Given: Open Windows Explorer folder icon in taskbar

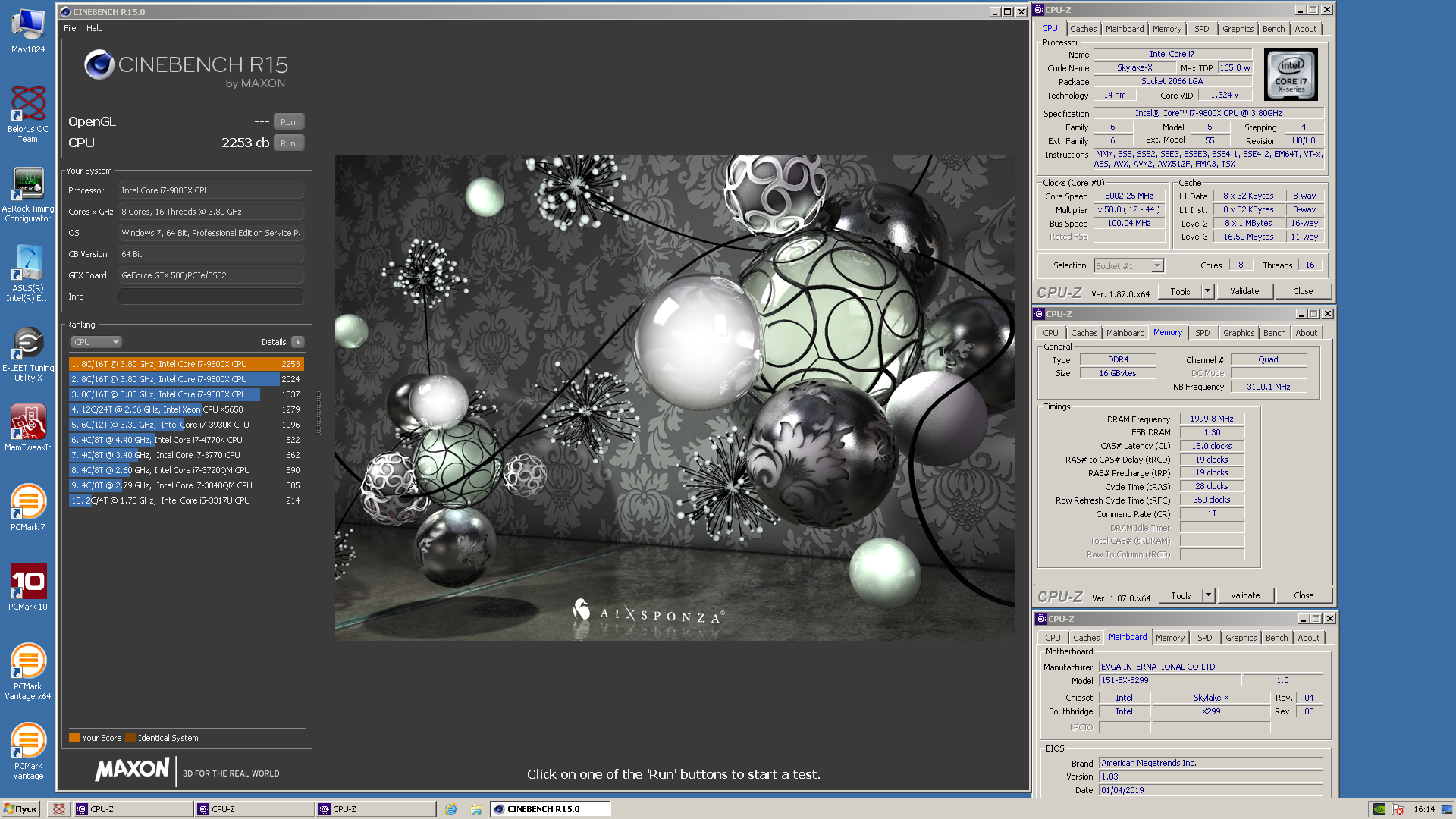Looking at the screenshot, I should 475,809.
